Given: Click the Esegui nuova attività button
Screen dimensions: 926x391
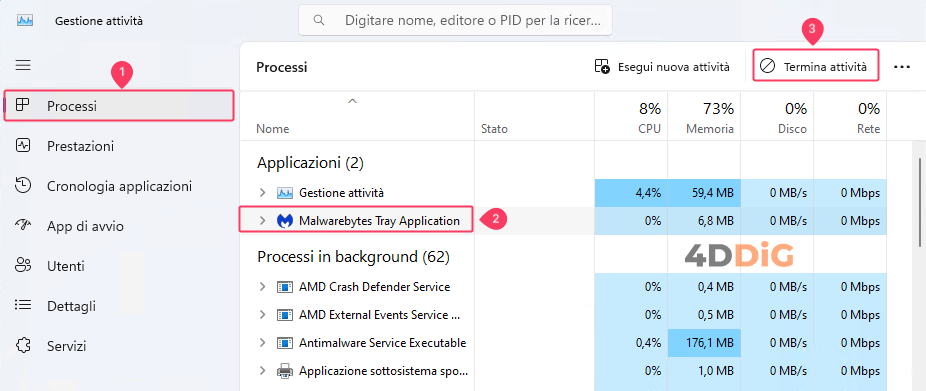Looking at the screenshot, I should click(x=661, y=67).
